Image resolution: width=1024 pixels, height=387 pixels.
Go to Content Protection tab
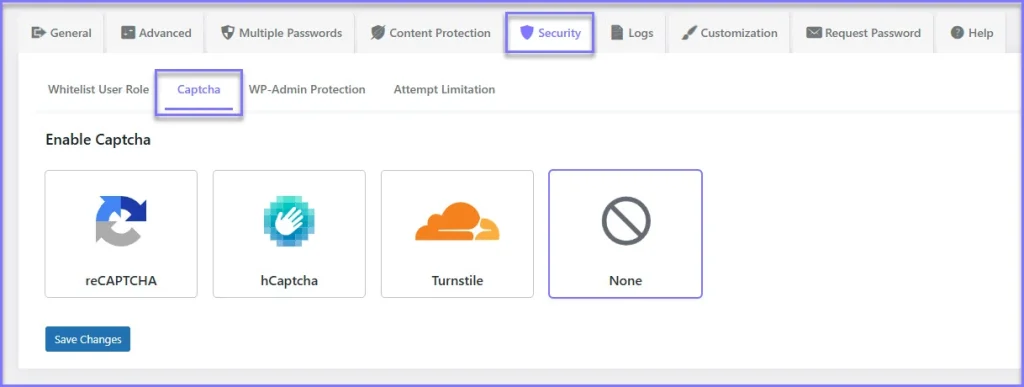pyautogui.click(x=430, y=33)
